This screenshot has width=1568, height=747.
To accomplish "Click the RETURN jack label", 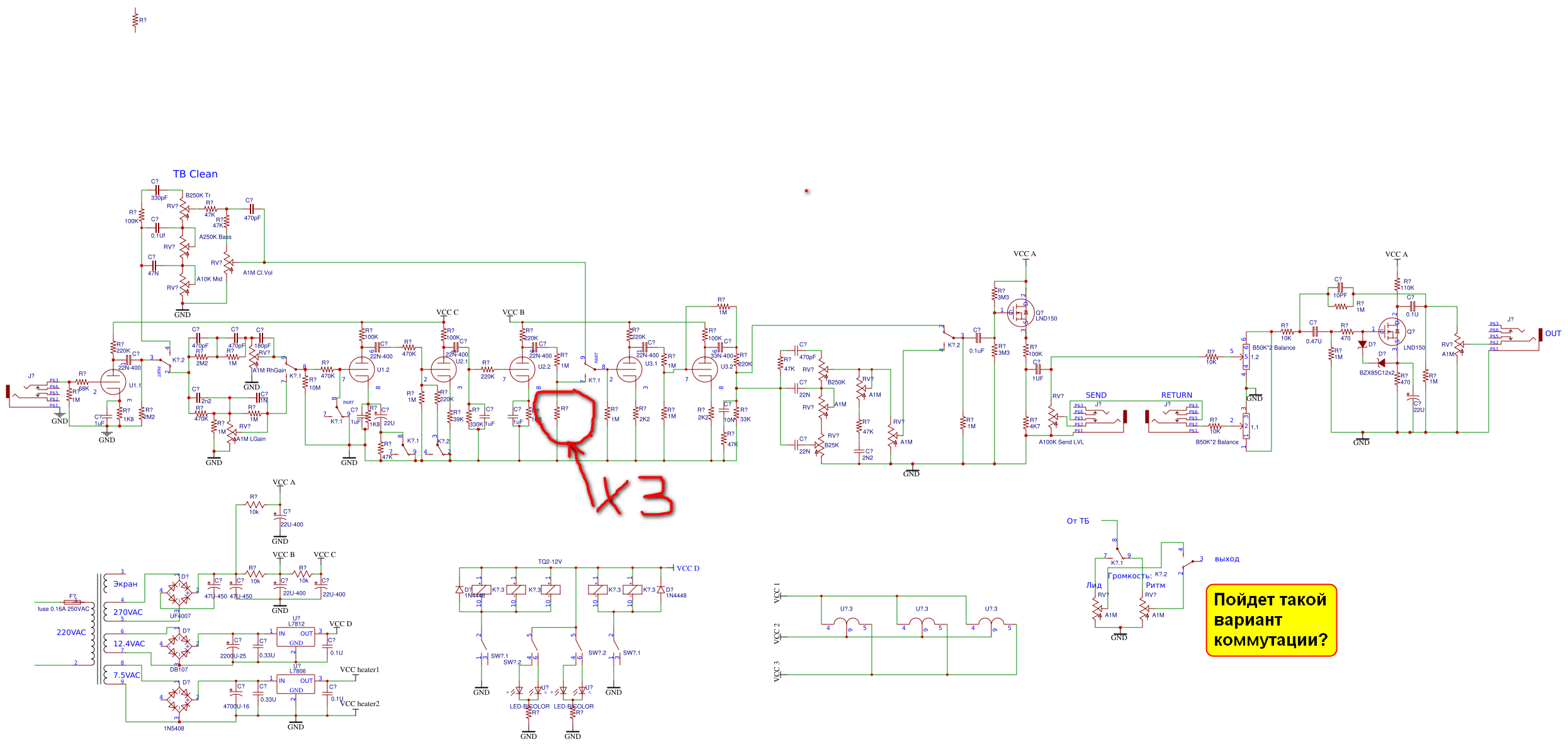I will [1176, 395].
